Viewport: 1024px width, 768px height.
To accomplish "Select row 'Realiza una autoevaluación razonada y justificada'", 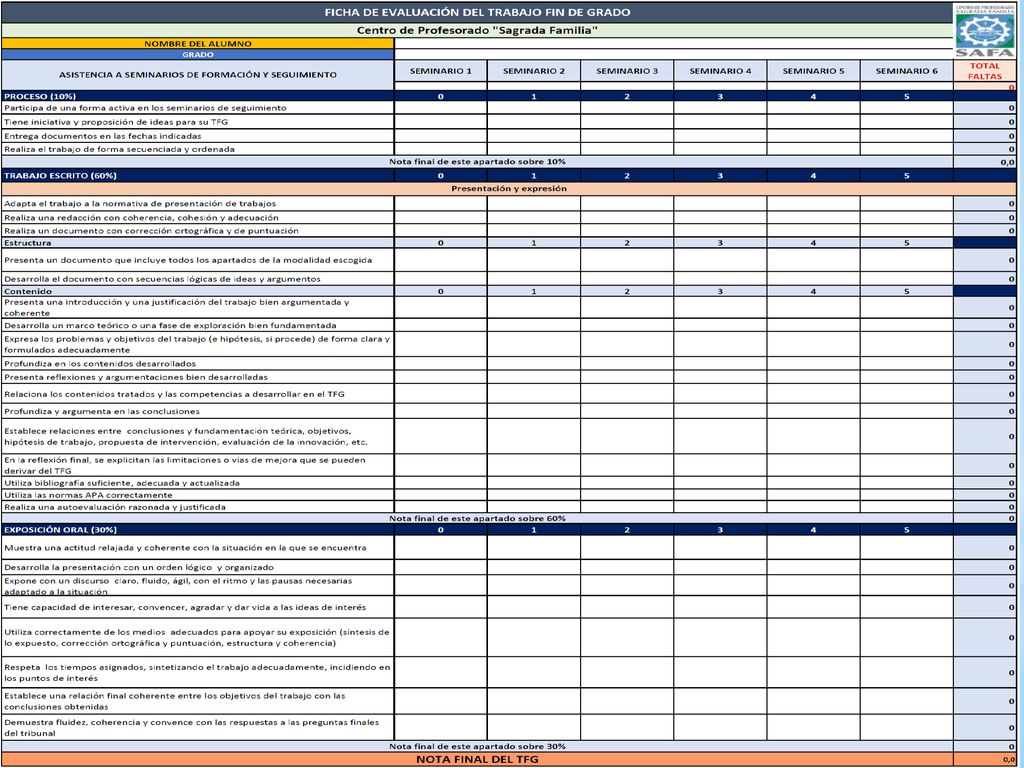I will click(509, 507).
